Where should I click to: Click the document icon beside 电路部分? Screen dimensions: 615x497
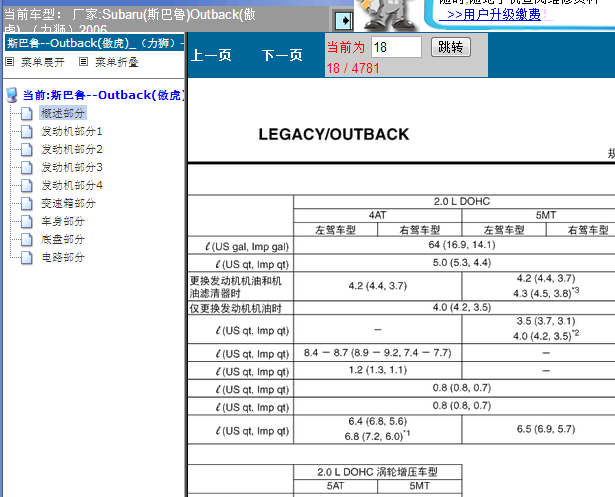[x=27, y=258]
